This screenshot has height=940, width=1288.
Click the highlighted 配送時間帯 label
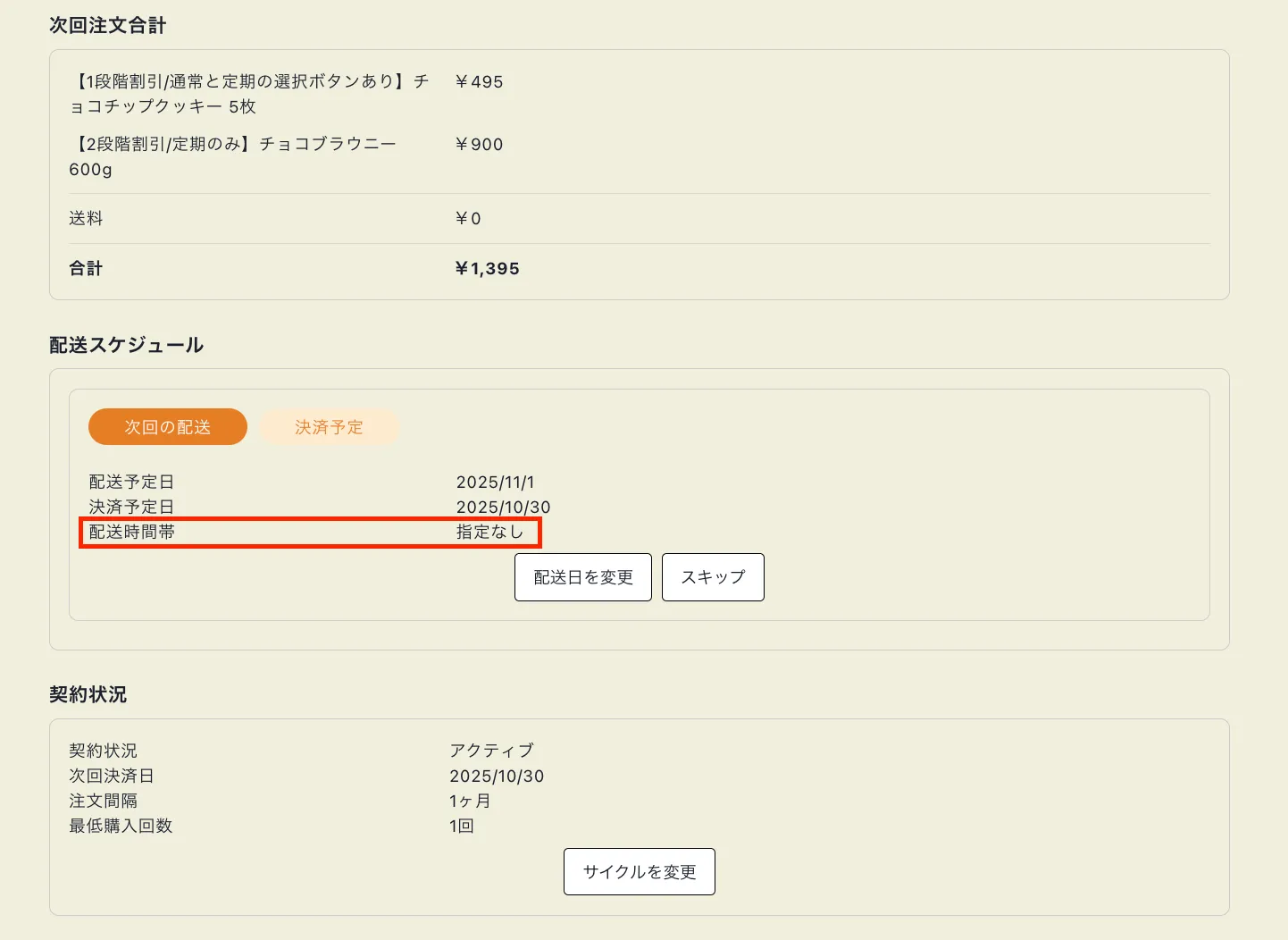point(132,532)
